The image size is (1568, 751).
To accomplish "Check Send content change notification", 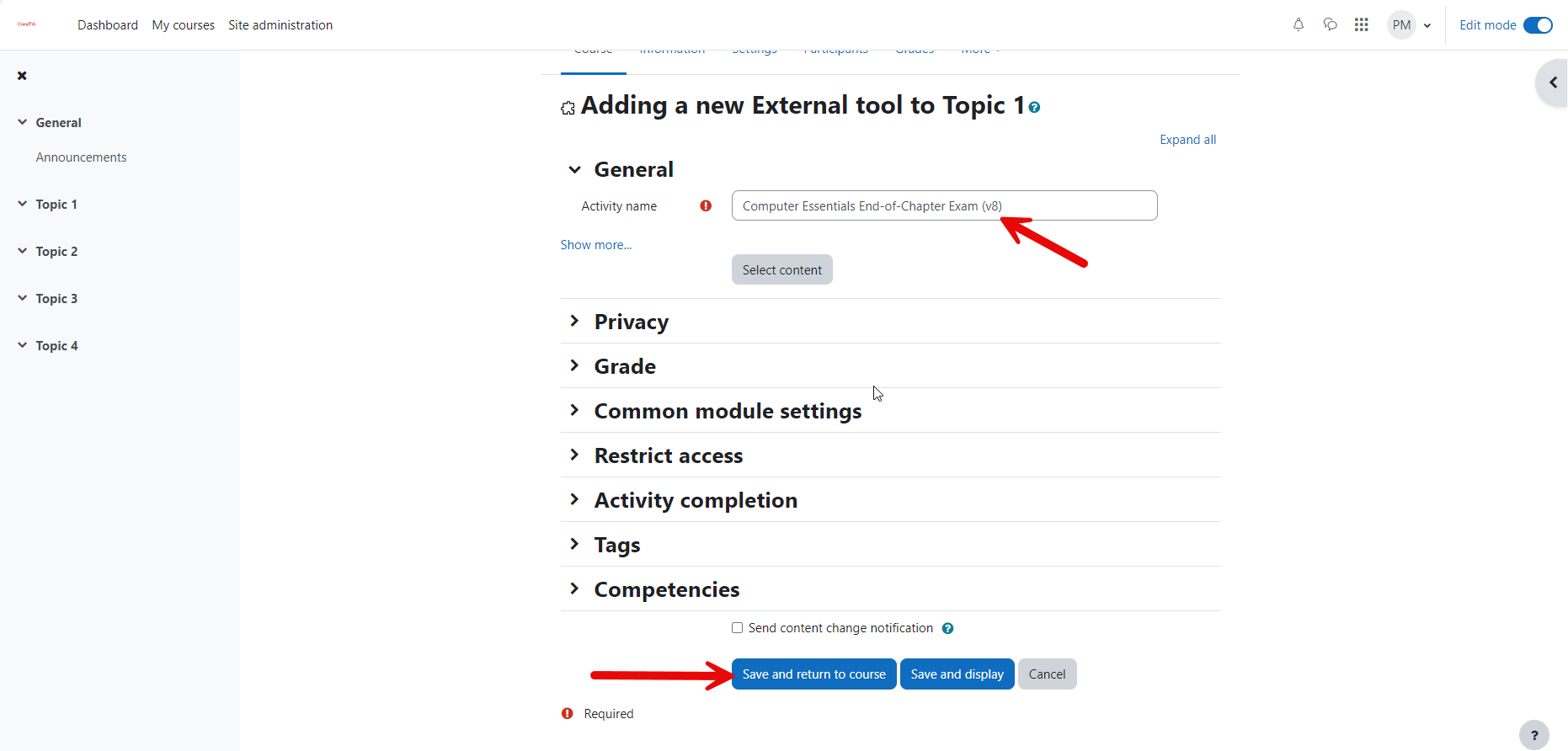I will click(x=737, y=628).
